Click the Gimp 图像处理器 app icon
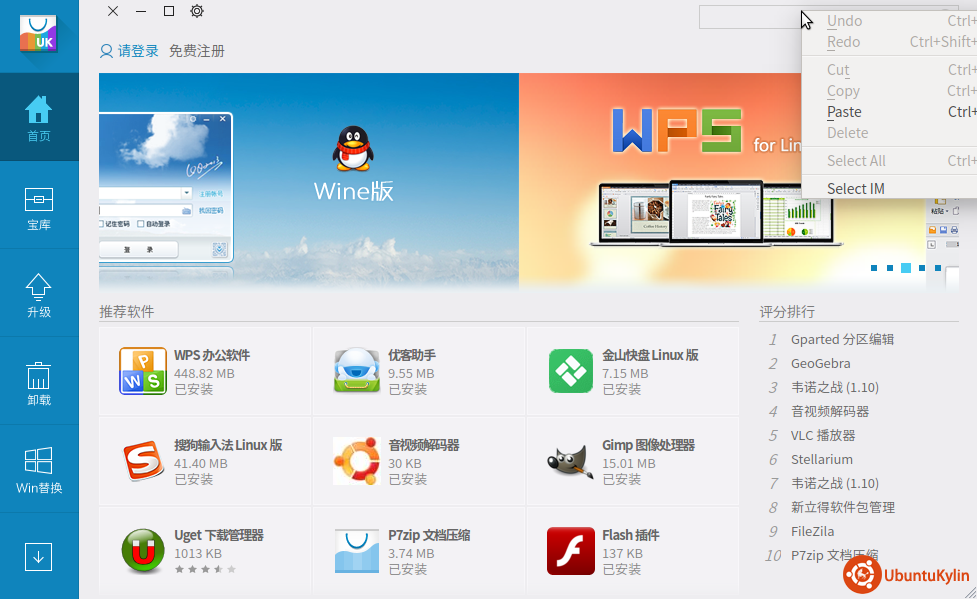Image resolution: width=977 pixels, height=599 pixels. point(571,461)
